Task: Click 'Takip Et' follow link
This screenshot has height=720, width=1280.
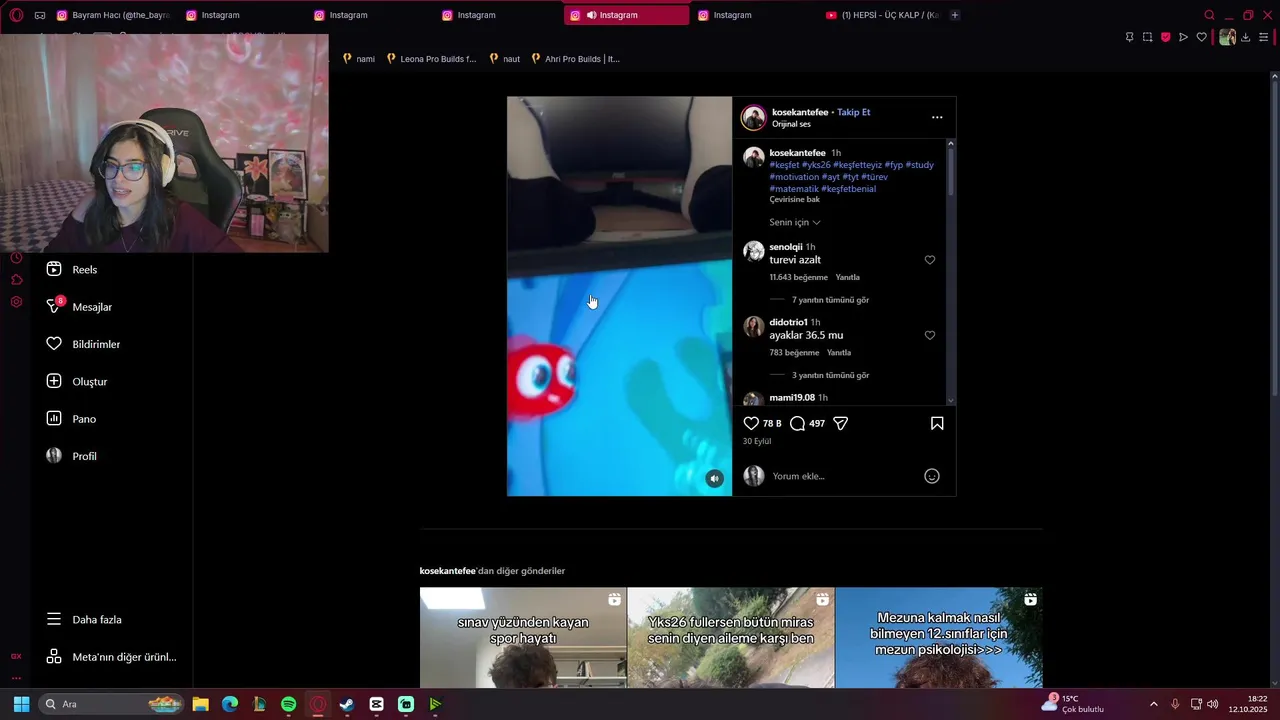Action: pyautogui.click(x=853, y=112)
